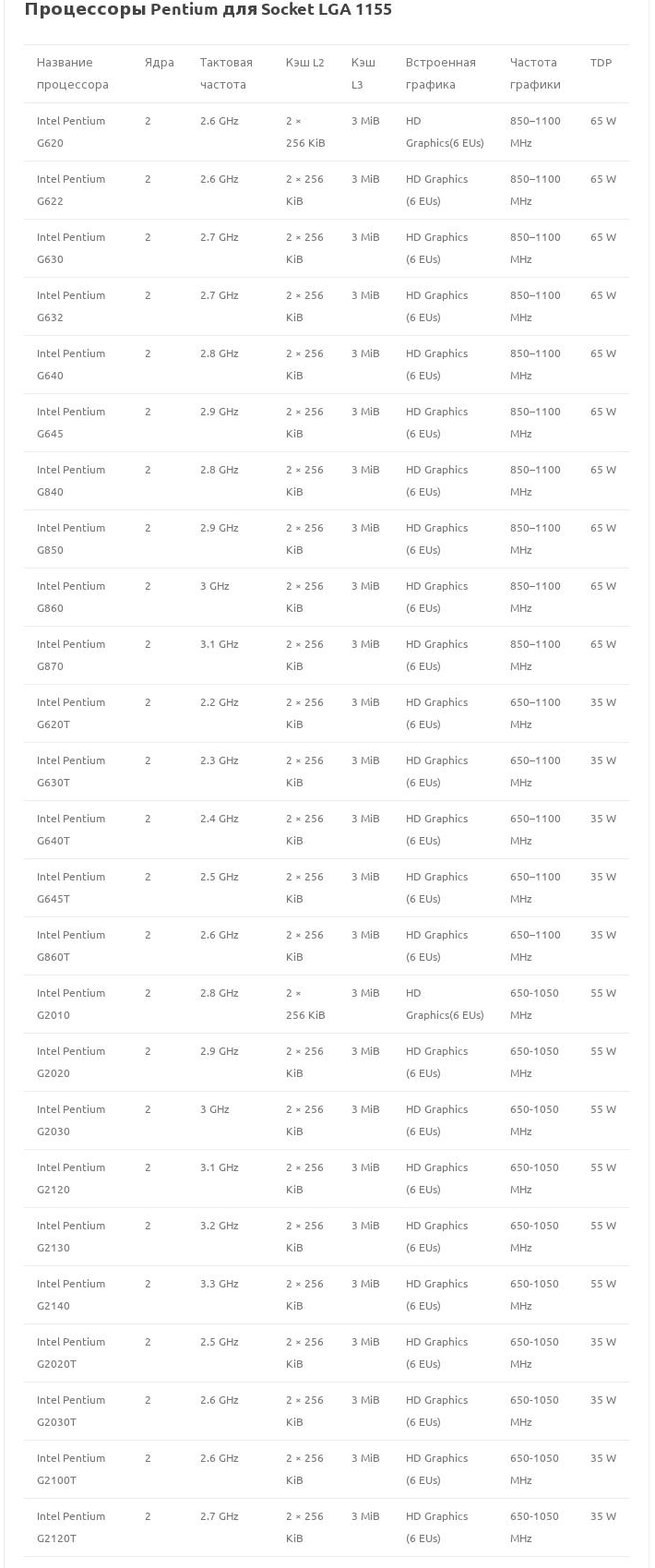The width and height of the screenshot is (655, 1568).
Task: Select the Intel Pentium G2140 name cell
Action: (x=71, y=1295)
